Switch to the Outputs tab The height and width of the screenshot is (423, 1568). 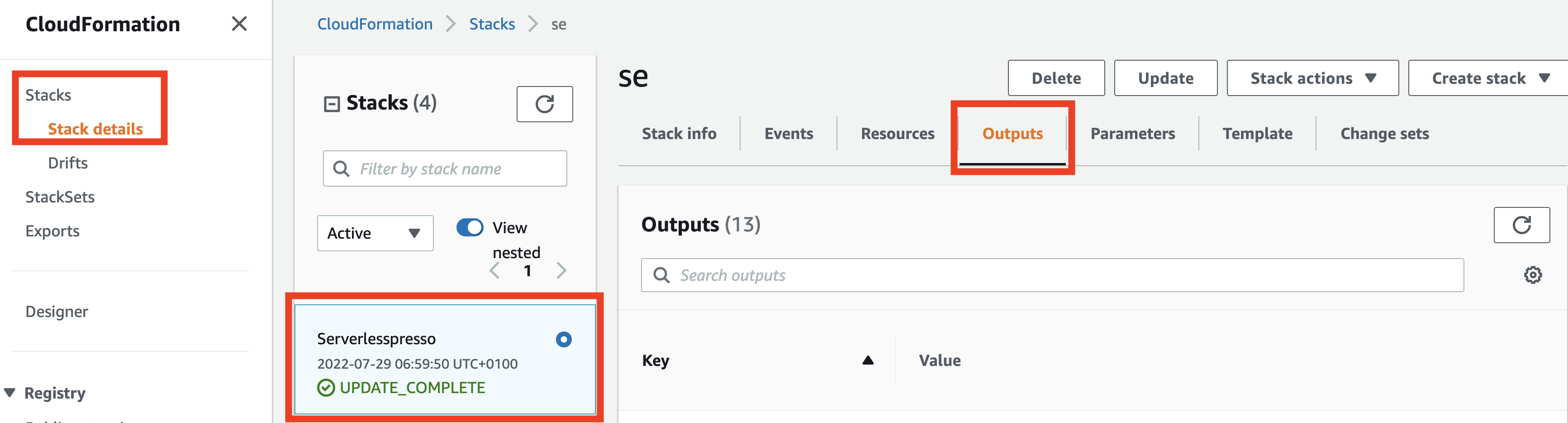[x=1012, y=134]
